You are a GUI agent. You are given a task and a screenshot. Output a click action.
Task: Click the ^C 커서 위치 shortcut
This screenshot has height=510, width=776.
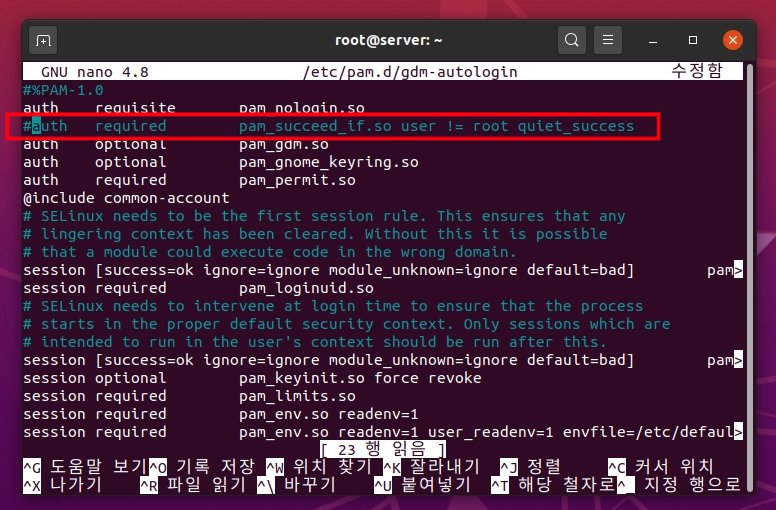661,466
